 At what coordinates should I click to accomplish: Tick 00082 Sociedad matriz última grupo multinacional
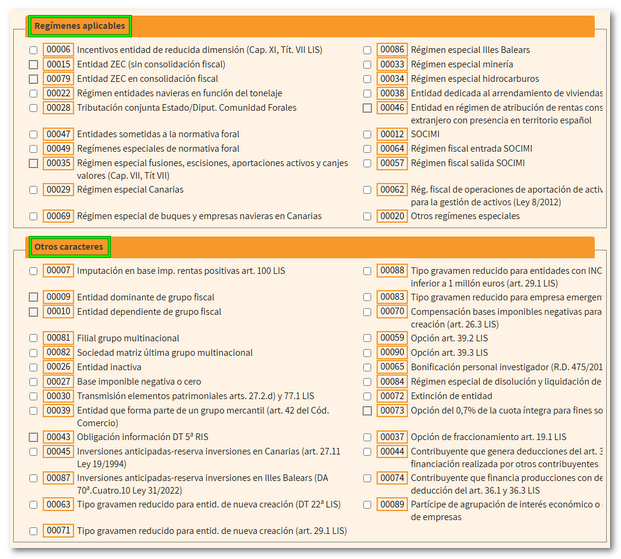point(33,353)
